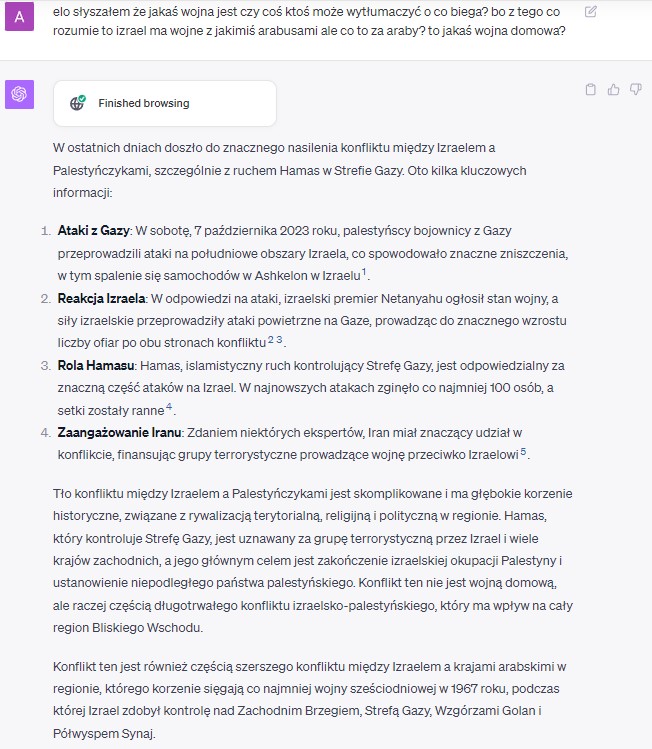The width and height of the screenshot is (652, 749).
Task: Click the bold heading "Zaangażowanie Iranu"
Action: (119, 433)
